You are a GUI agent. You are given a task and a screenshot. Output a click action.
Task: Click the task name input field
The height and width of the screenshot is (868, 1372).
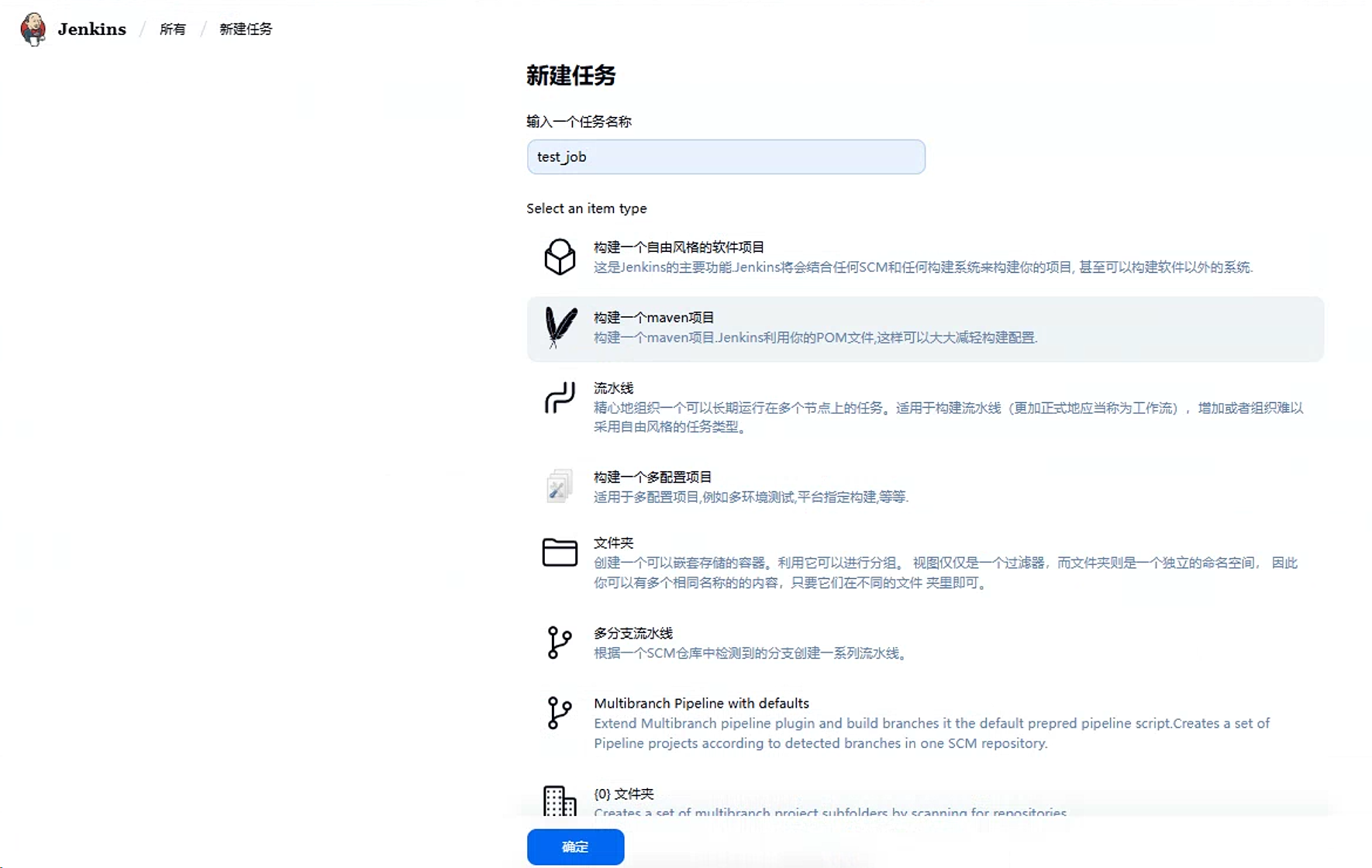point(726,157)
